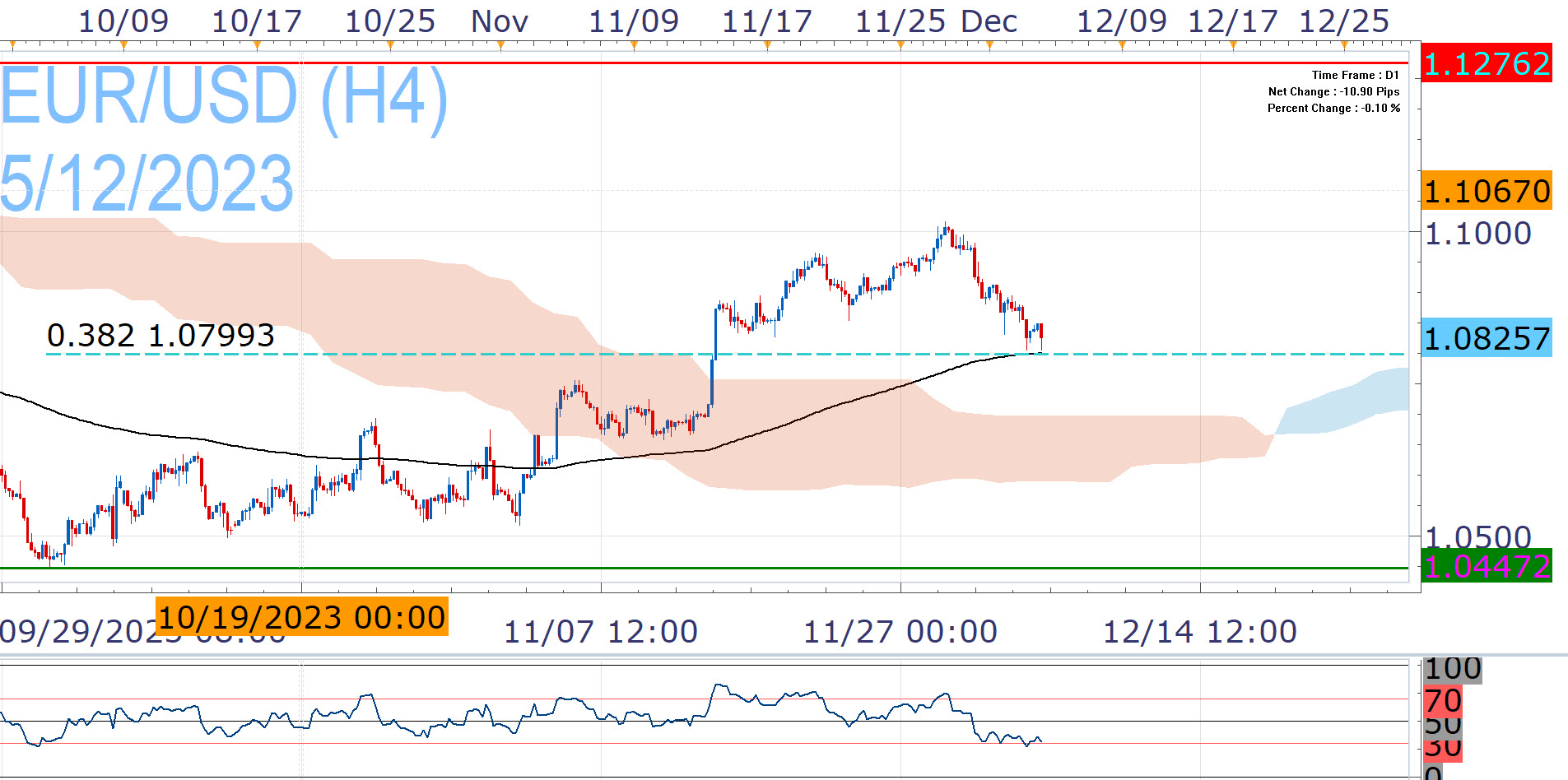Click the 11/07 12:00 time axis label
The height and width of the screenshot is (780, 1568).
pyautogui.click(x=600, y=632)
